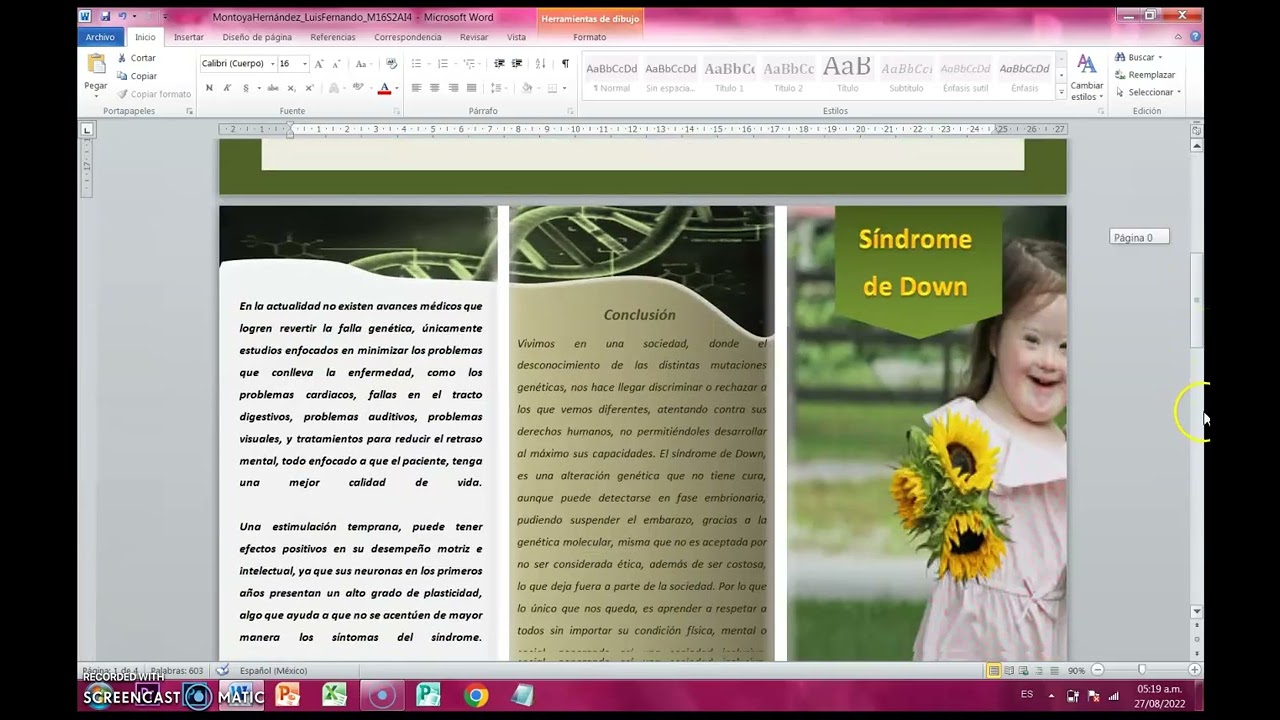This screenshot has width=1280, height=720.
Task: Align text right
Action: point(453,88)
